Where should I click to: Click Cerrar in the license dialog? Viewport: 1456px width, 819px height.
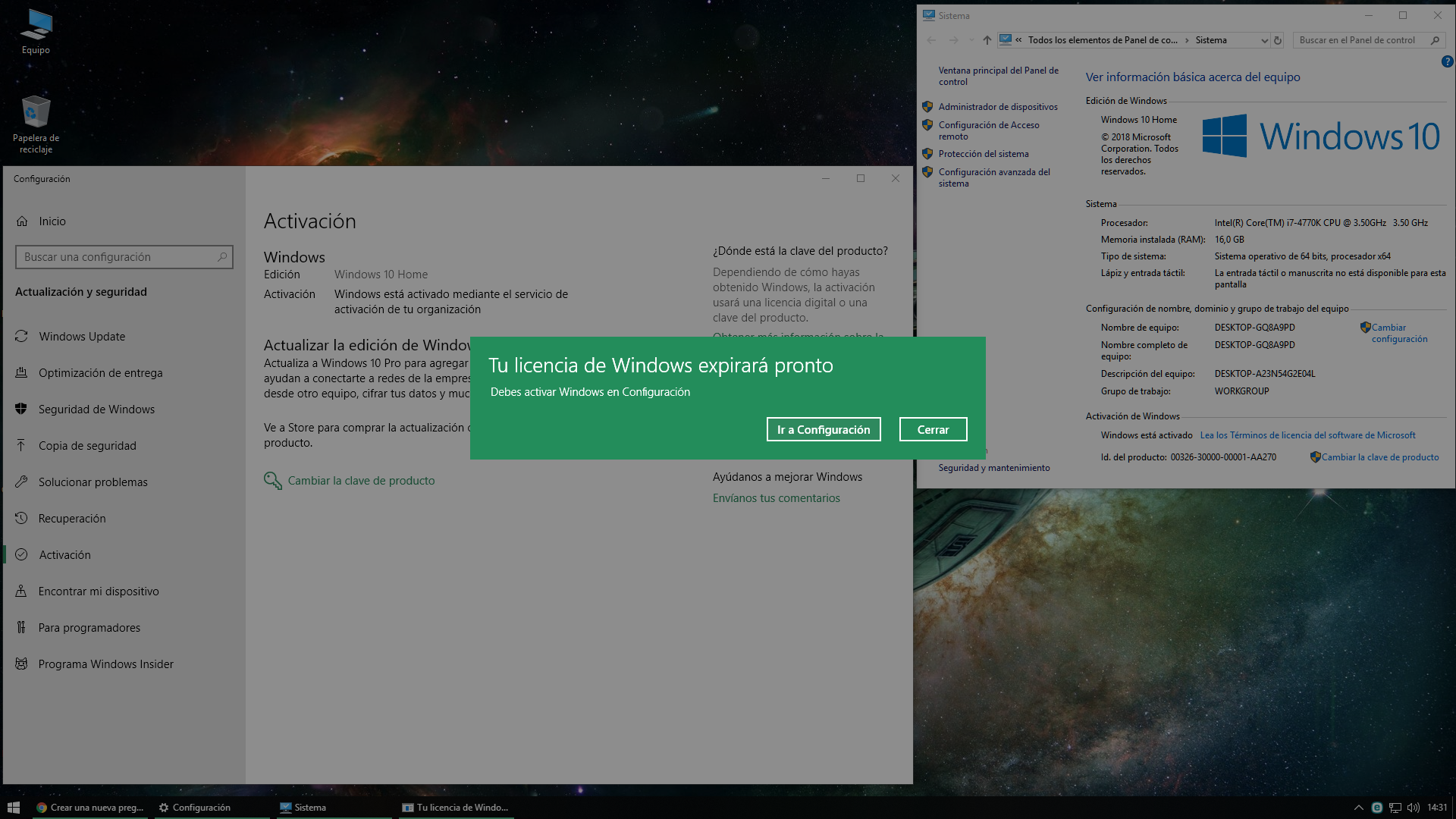(x=933, y=429)
